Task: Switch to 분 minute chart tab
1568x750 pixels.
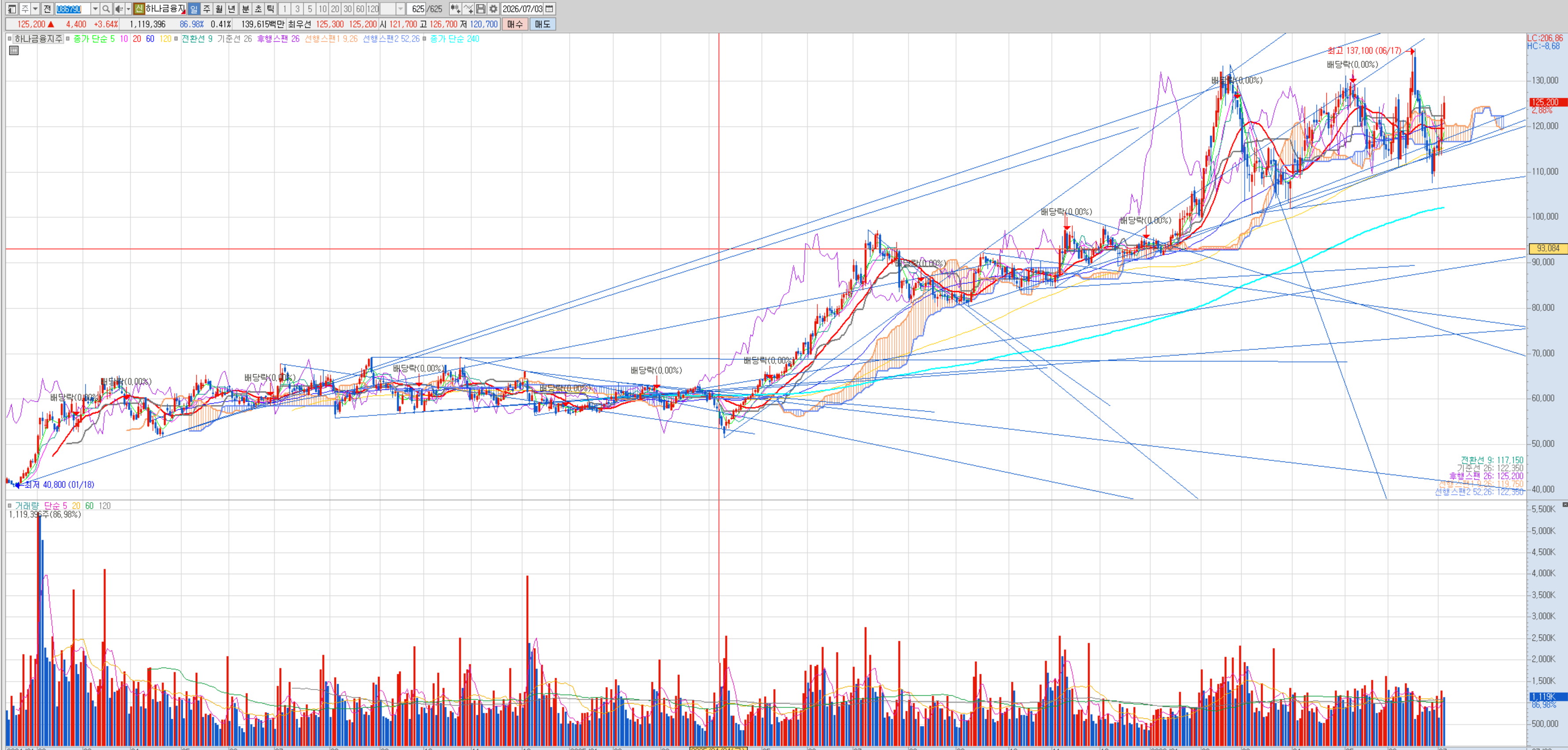Action: 245,9
